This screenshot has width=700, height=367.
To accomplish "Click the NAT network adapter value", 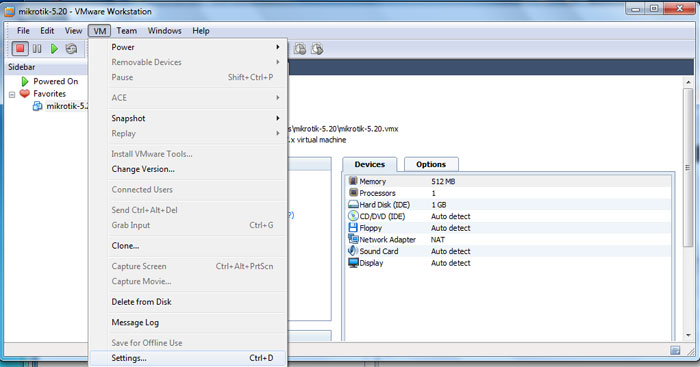I will click(438, 240).
